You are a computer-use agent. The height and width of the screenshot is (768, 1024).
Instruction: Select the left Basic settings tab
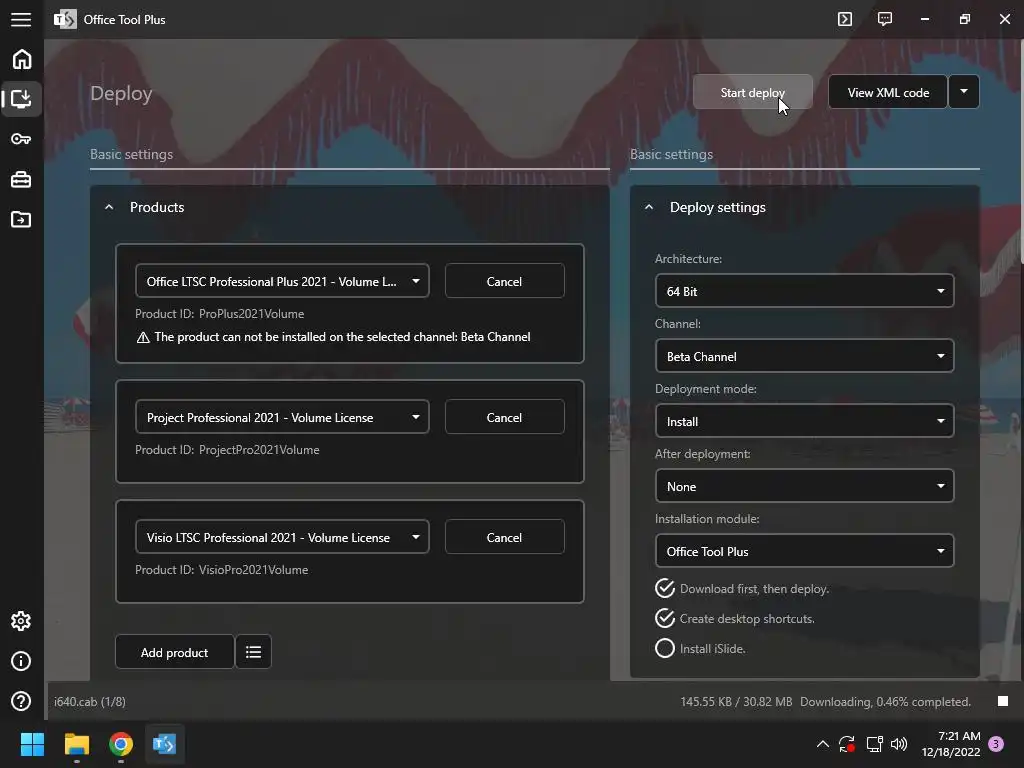[131, 155]
